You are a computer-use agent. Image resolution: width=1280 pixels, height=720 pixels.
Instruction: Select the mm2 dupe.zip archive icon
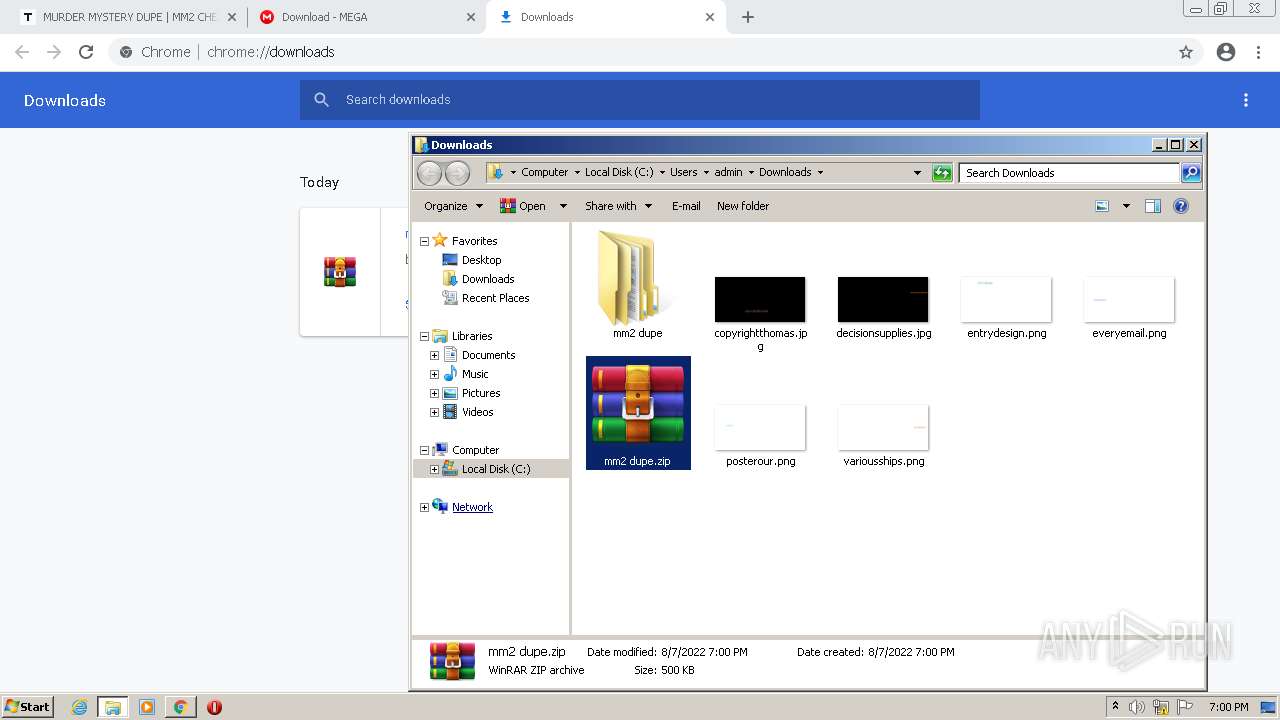click(638, 403)
